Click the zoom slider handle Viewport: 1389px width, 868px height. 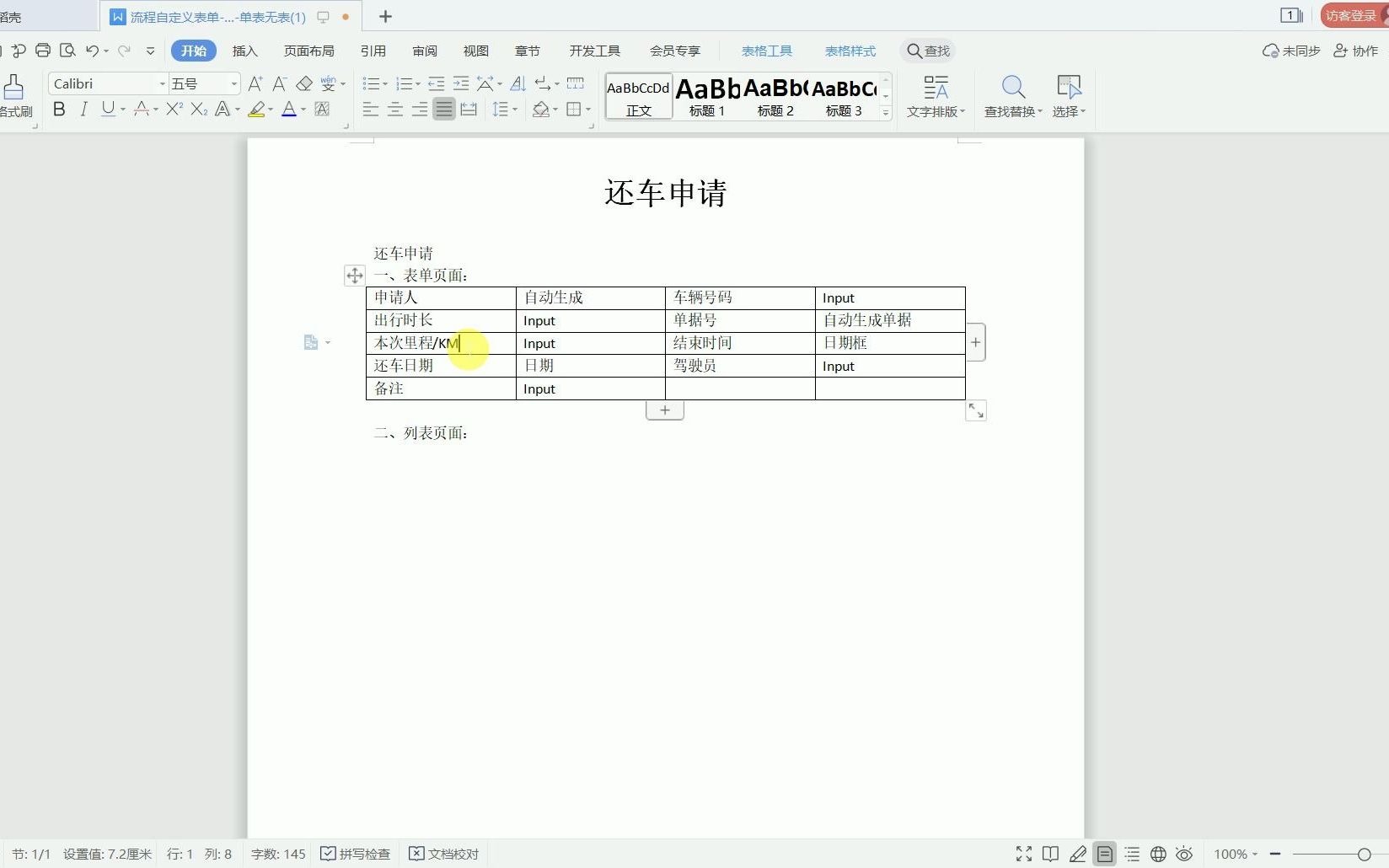tap(1364, 854)
